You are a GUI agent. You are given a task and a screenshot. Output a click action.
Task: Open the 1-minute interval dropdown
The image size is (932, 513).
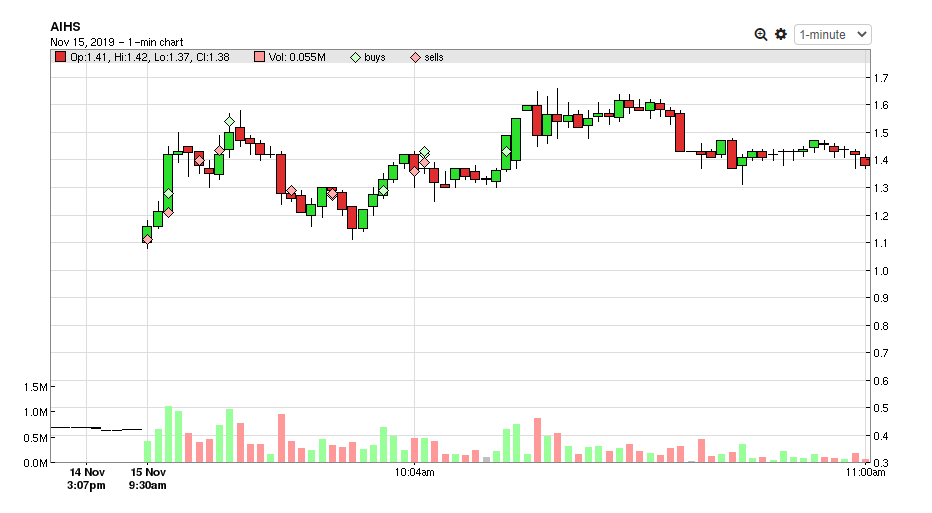pos(833,34)
